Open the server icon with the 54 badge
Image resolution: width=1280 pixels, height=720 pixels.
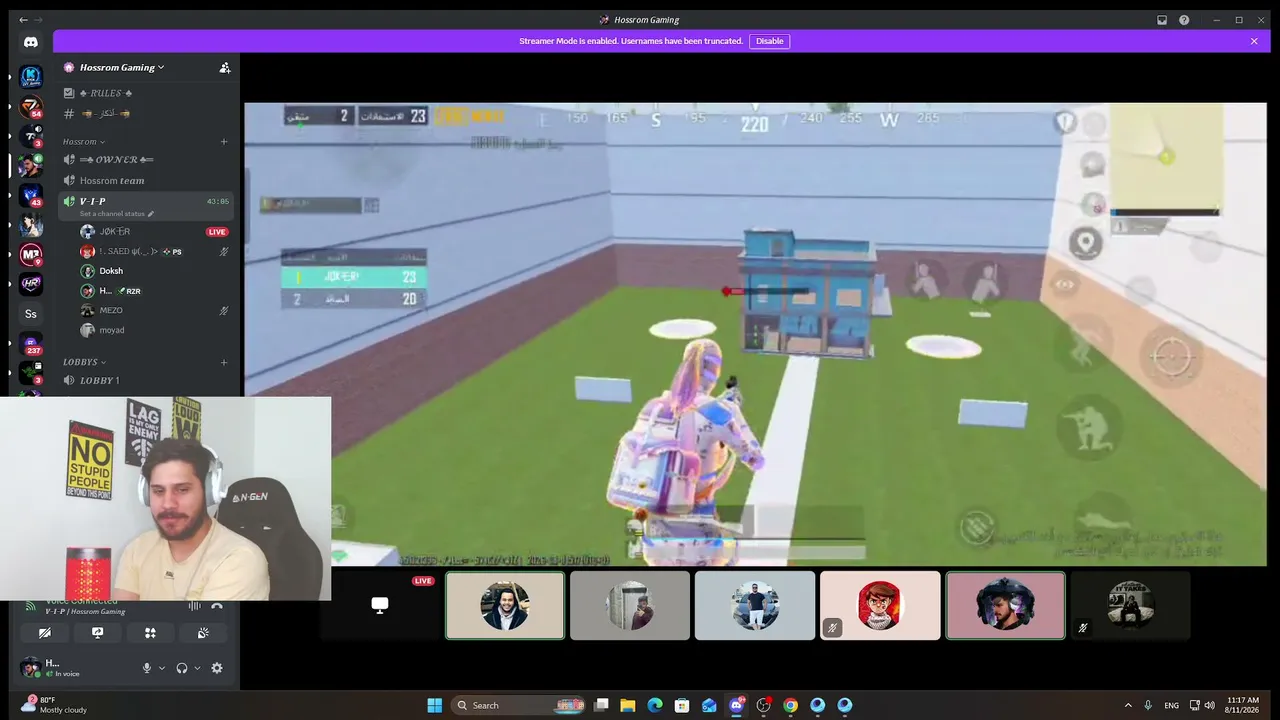tap(31, 107)
